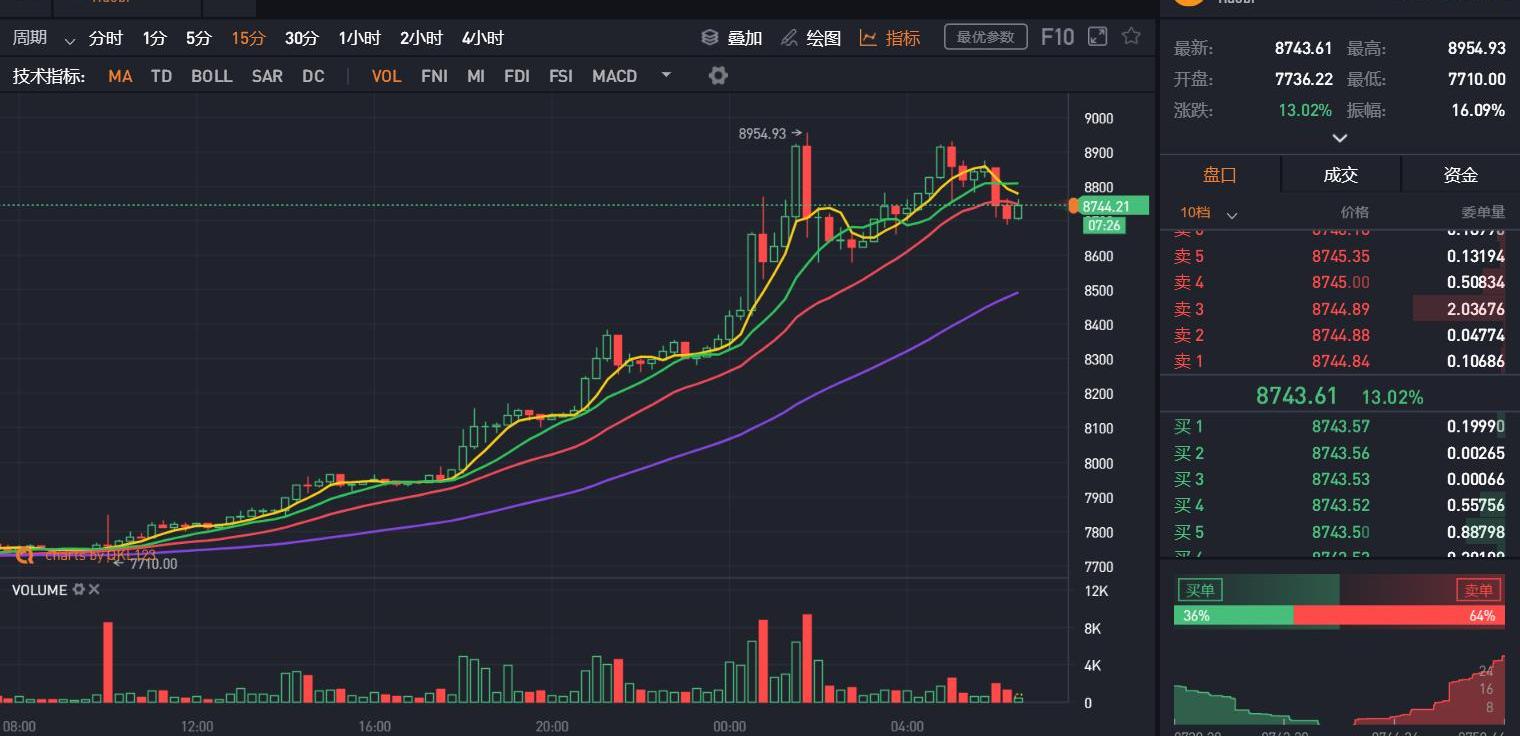Open VOLUME panel settings gear
The width and height of the screenshot is (1520, 736).
[x=79, y=590]
